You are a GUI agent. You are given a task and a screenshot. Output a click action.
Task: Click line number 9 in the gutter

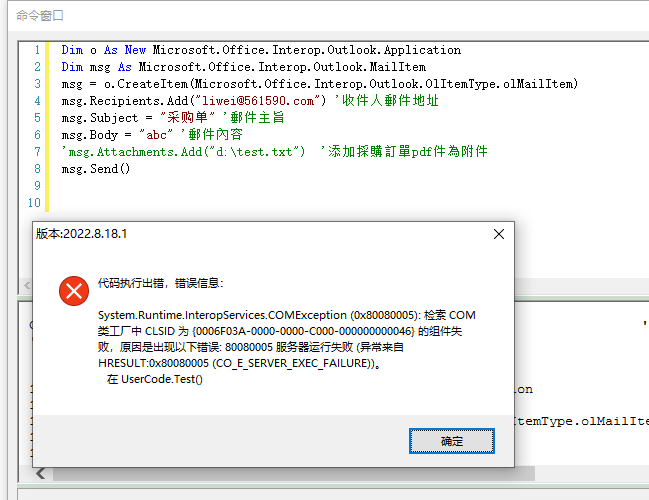[36, 186]
